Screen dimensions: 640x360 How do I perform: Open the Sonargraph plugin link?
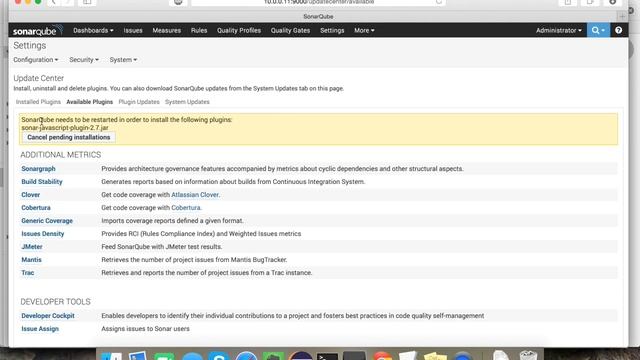click(38, 169)
